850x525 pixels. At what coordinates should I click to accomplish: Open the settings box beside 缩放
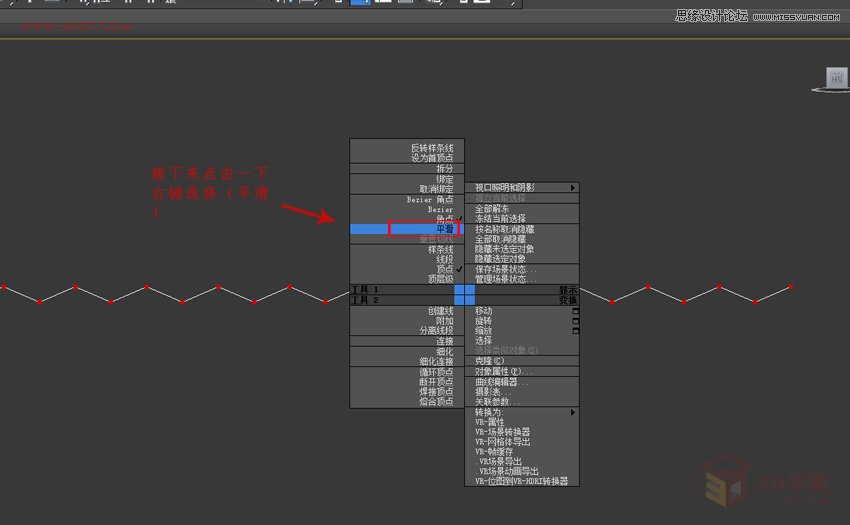[575, 331]
